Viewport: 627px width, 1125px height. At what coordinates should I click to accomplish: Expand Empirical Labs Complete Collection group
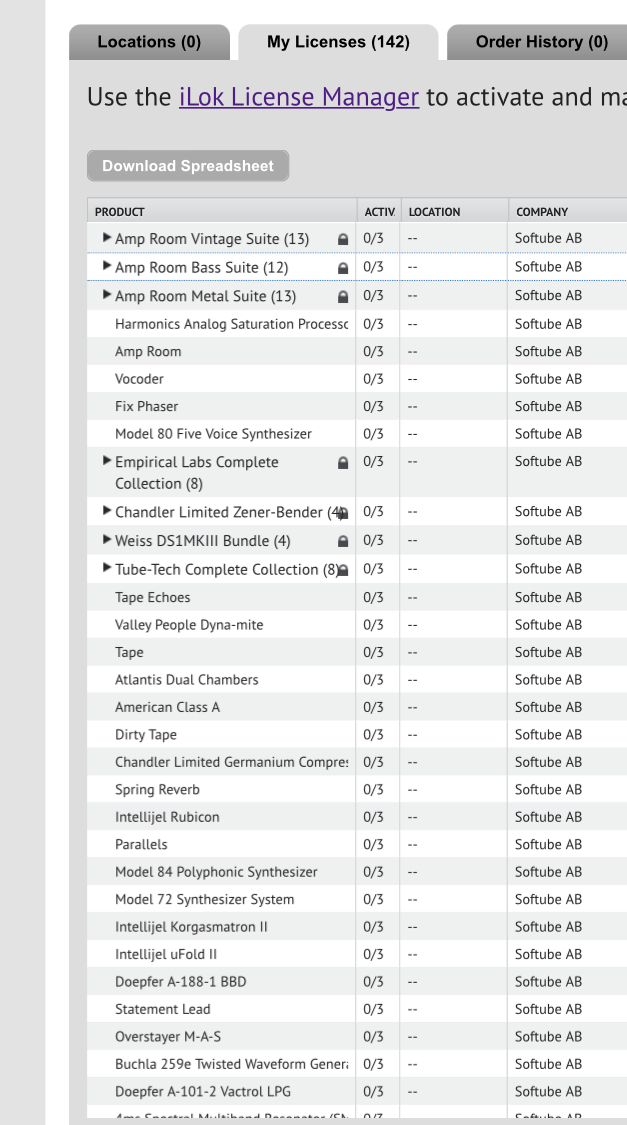(107, 461)
